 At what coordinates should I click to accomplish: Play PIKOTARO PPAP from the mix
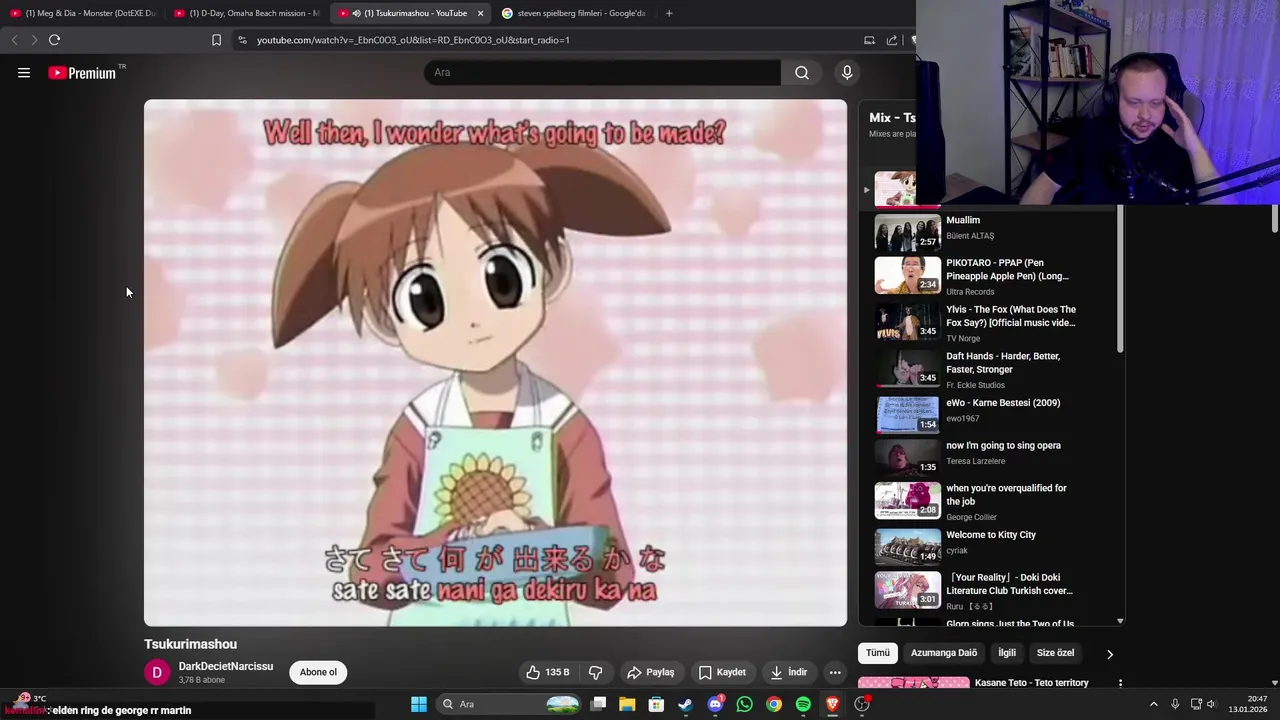point(985,276)
